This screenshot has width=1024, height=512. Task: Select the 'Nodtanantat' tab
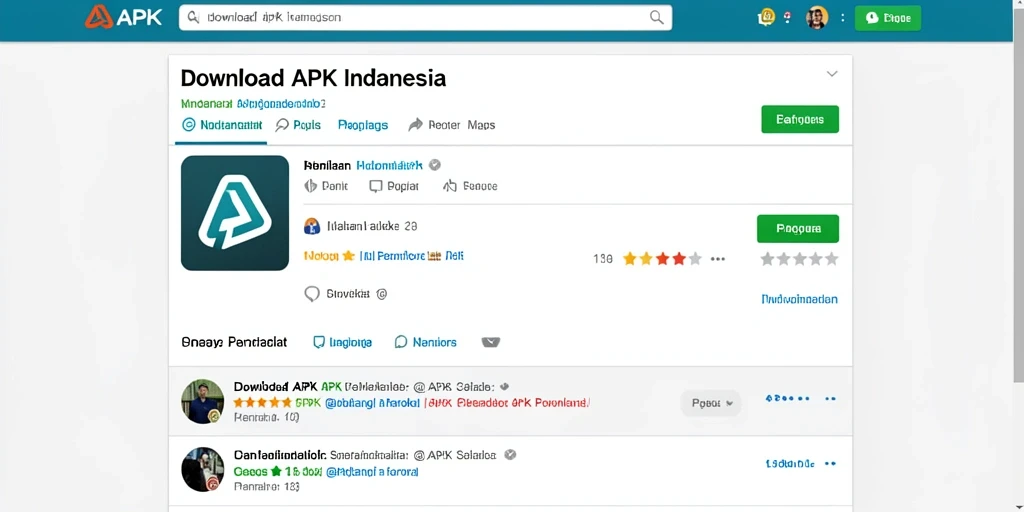(x=221, y=125)
